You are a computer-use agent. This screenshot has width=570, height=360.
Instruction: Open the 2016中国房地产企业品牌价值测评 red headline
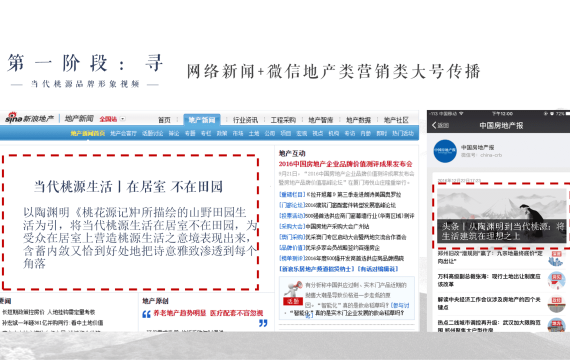345,164
